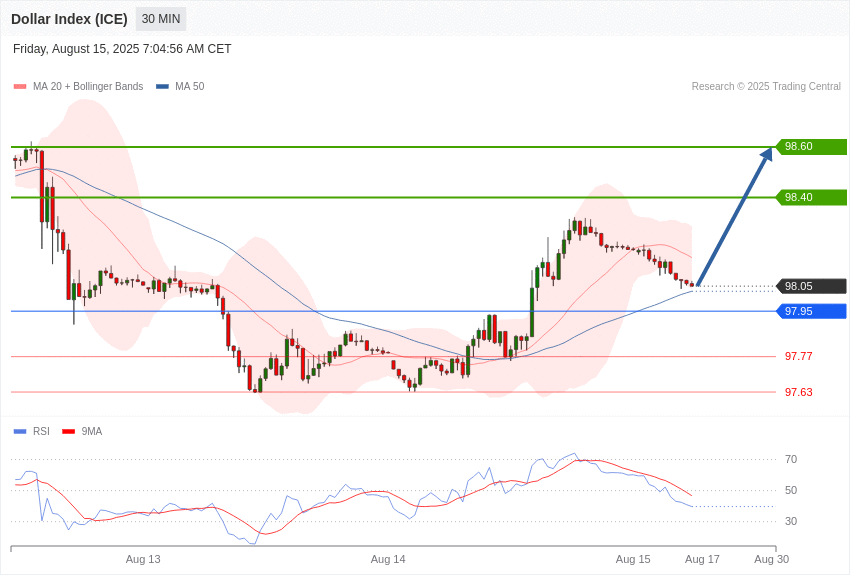Click the 98.05 current price tag
Image resolution: width=850 pixels, height=576 pixels.
812,286
